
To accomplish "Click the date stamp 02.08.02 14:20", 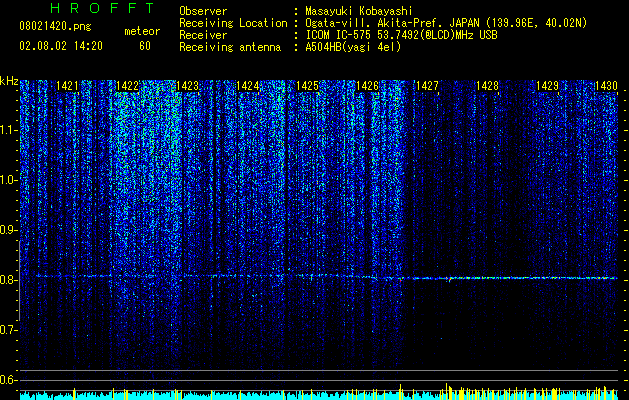I will [61, 46].
